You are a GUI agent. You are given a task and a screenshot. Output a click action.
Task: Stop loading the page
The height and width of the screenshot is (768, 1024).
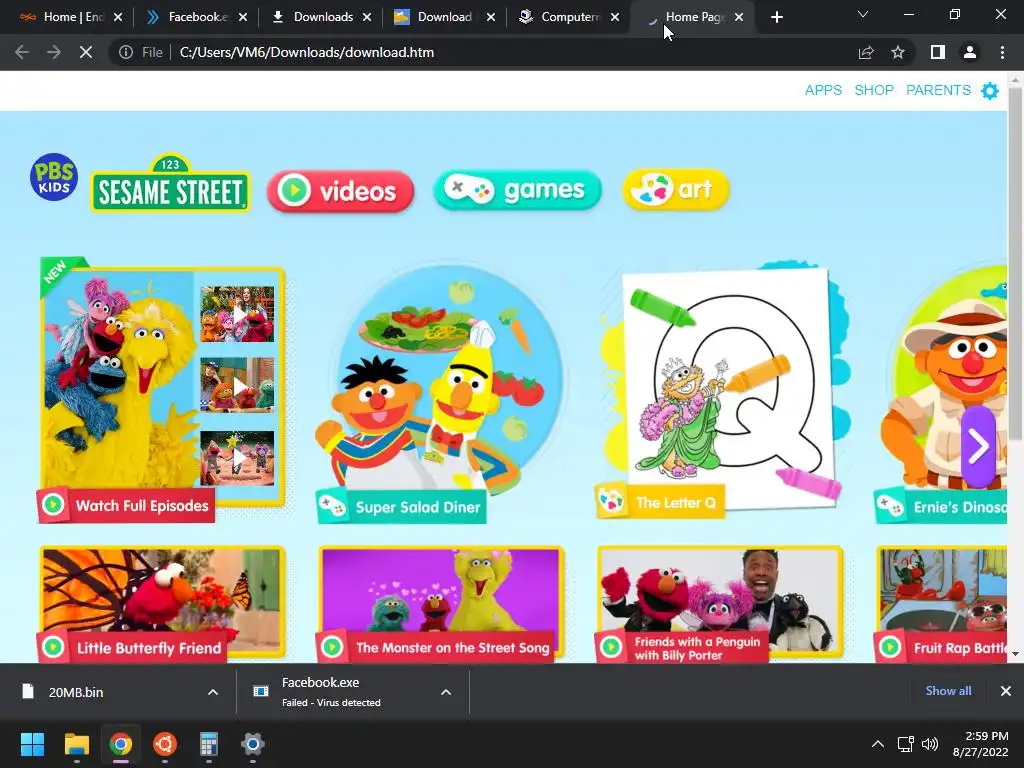86,52
